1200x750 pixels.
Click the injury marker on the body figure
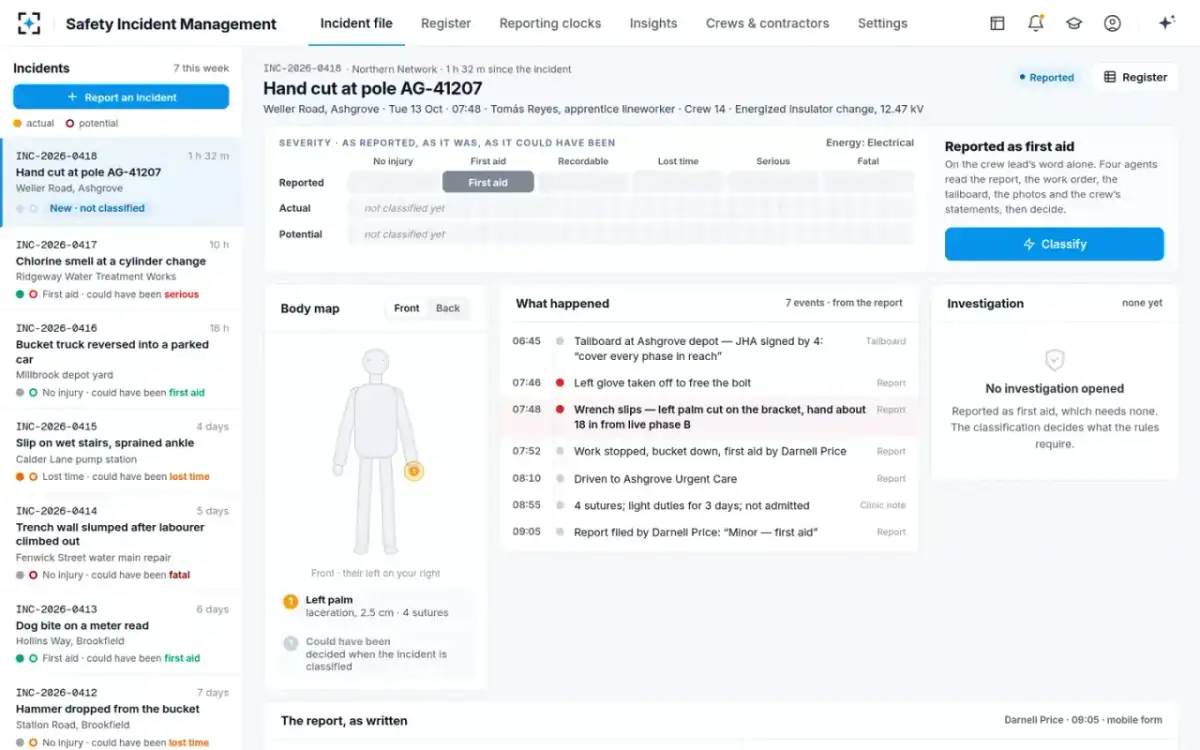pyautogui.click(x=414, y=471)
